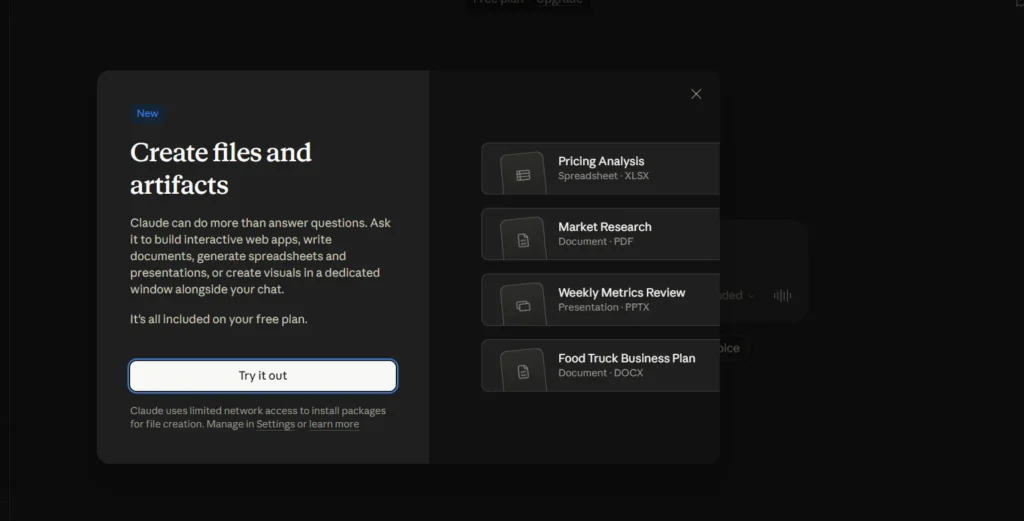Screen dimensions: 1024x521
Task: Click the Pricing Analysis spreadsheet icon
Action: click(523, 175)
